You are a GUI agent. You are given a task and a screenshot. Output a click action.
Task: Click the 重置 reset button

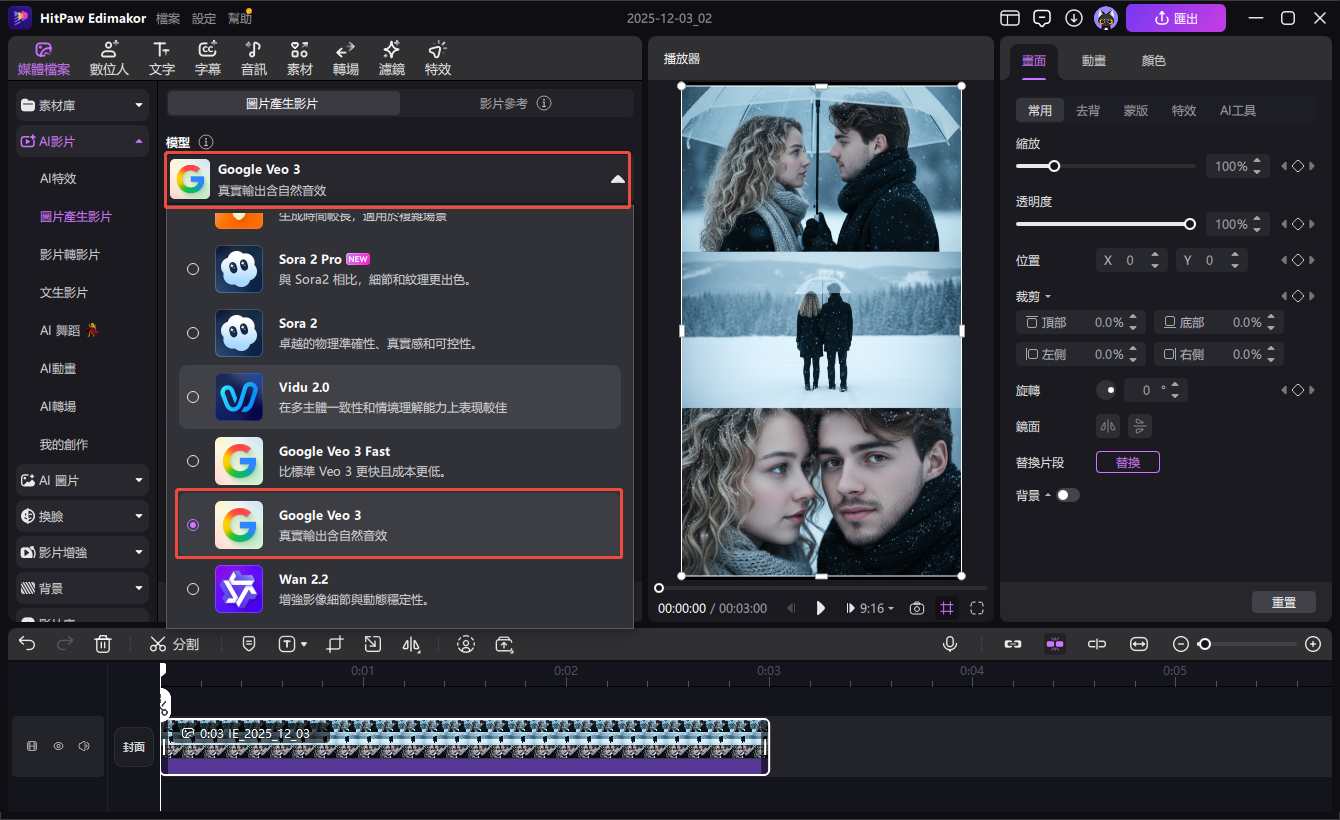point(1284,601)
